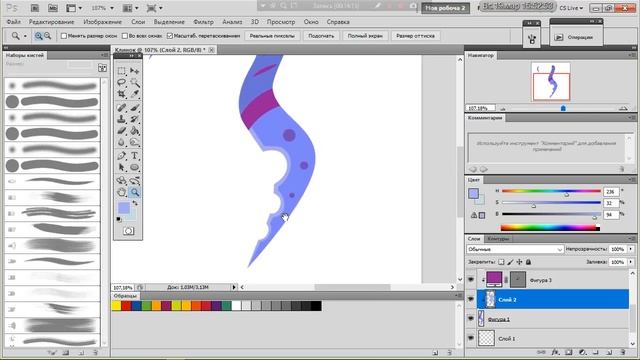Click Zoom Out mode in options bar
This screenshot has height=360, width=640.
(x=48, y=36)
